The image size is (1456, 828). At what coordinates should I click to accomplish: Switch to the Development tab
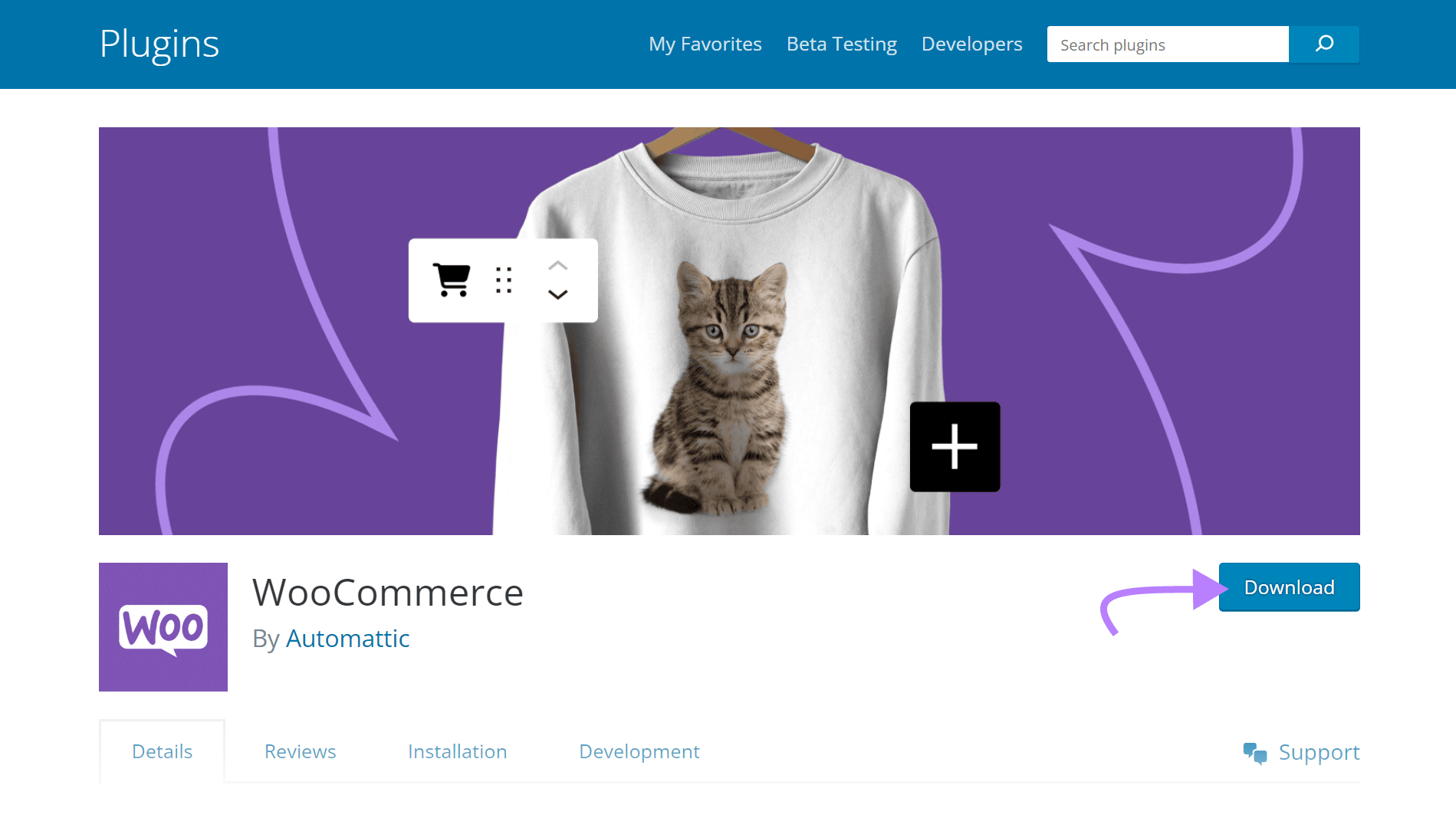639,751
